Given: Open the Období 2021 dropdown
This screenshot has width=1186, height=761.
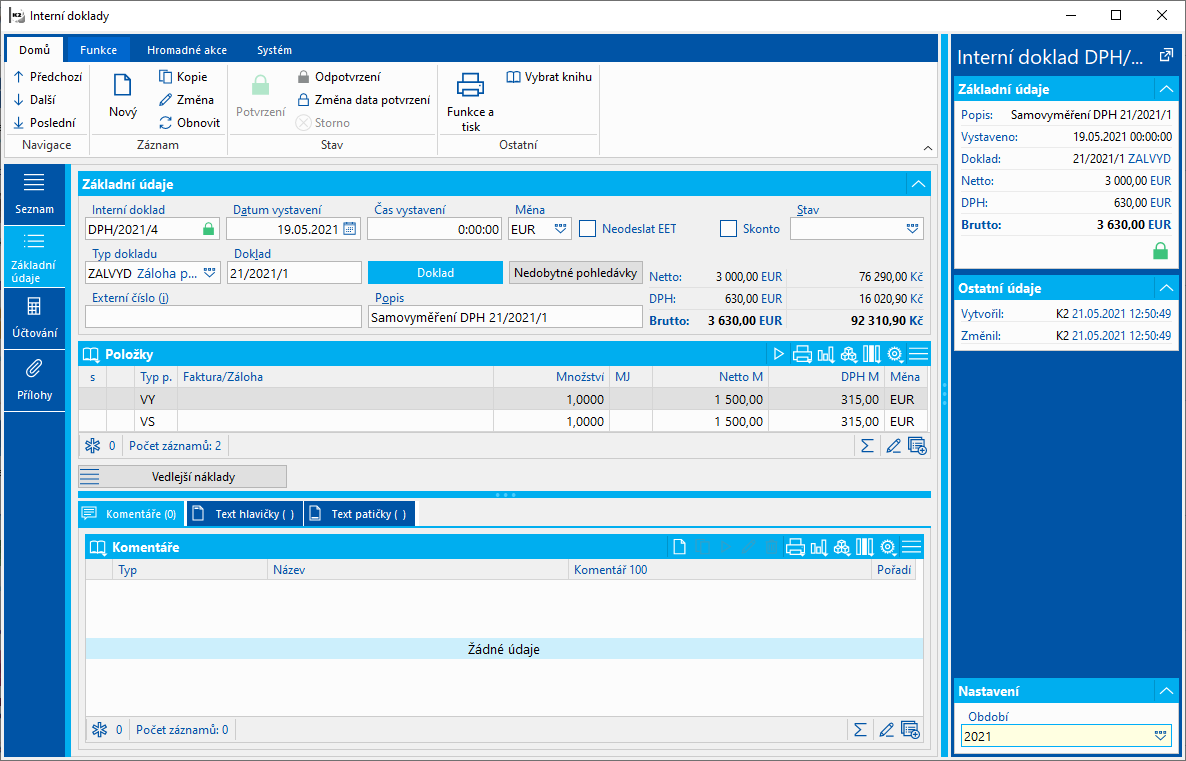Looking at the screenshot, I should (1160, 736).
